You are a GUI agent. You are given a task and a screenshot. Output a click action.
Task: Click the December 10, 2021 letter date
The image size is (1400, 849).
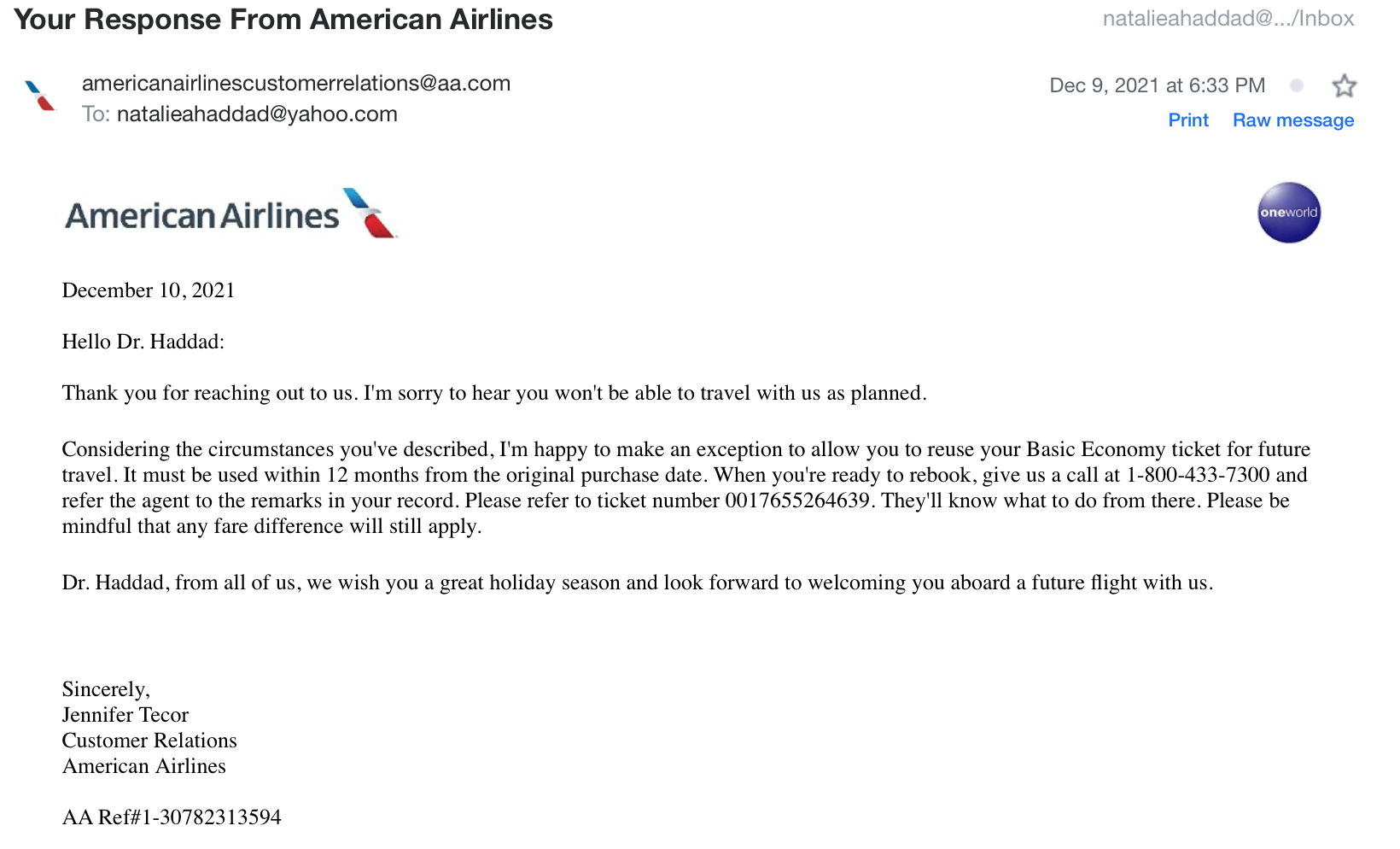click(x=149, y=290)
